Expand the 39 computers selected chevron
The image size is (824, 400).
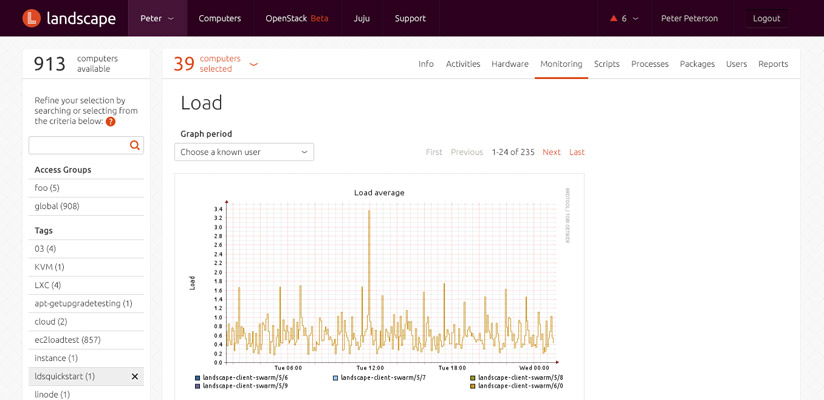point(254,65)
